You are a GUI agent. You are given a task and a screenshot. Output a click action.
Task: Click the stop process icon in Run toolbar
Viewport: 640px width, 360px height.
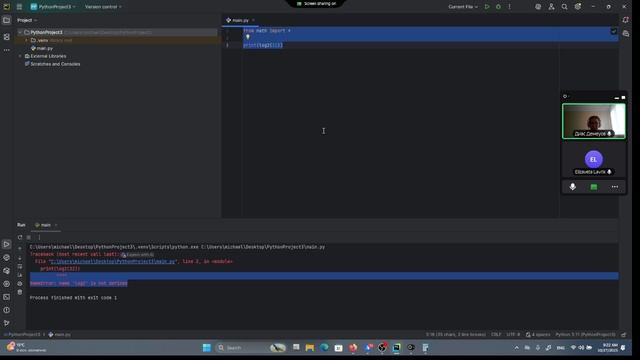29,237
